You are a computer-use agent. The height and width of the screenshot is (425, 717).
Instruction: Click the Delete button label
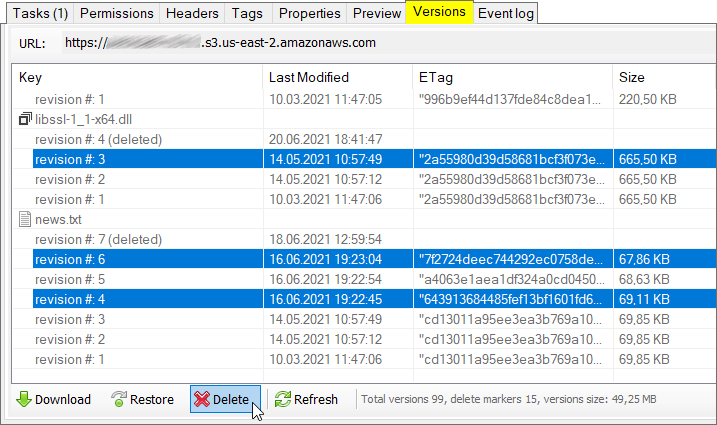231,399
